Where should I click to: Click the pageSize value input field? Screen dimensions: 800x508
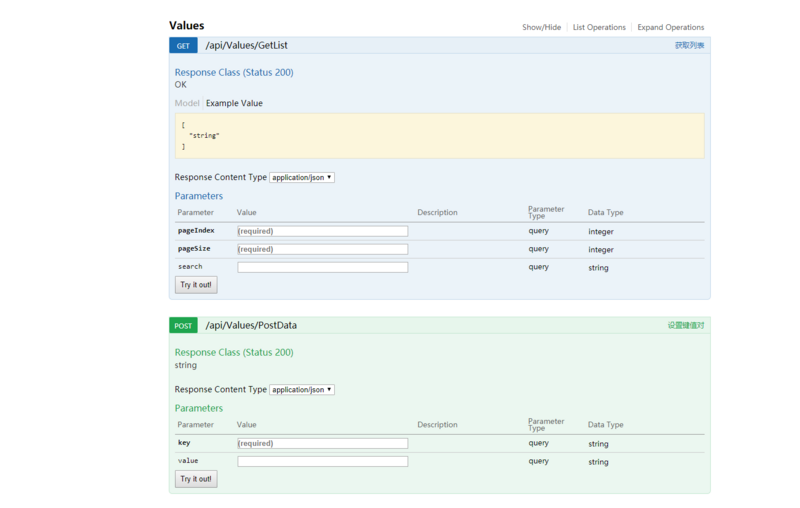click(322, 249)
